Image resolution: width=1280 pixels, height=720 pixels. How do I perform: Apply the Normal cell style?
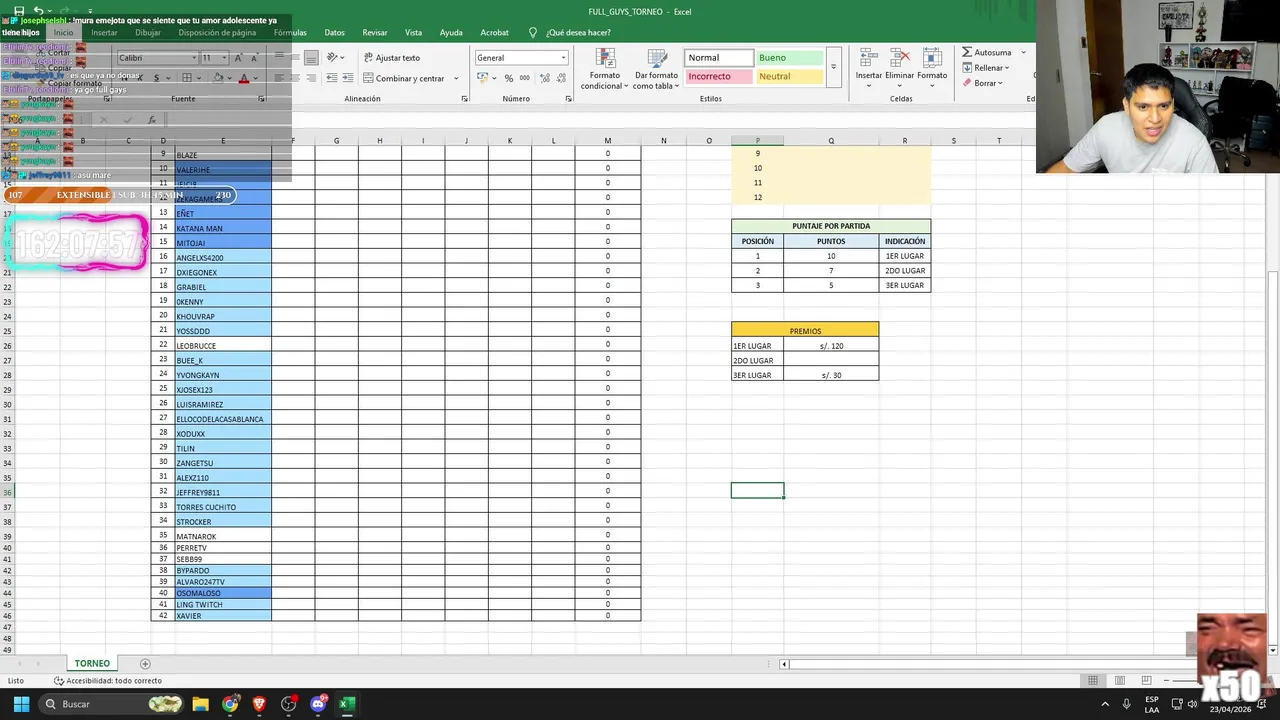[x=718, y=58]
